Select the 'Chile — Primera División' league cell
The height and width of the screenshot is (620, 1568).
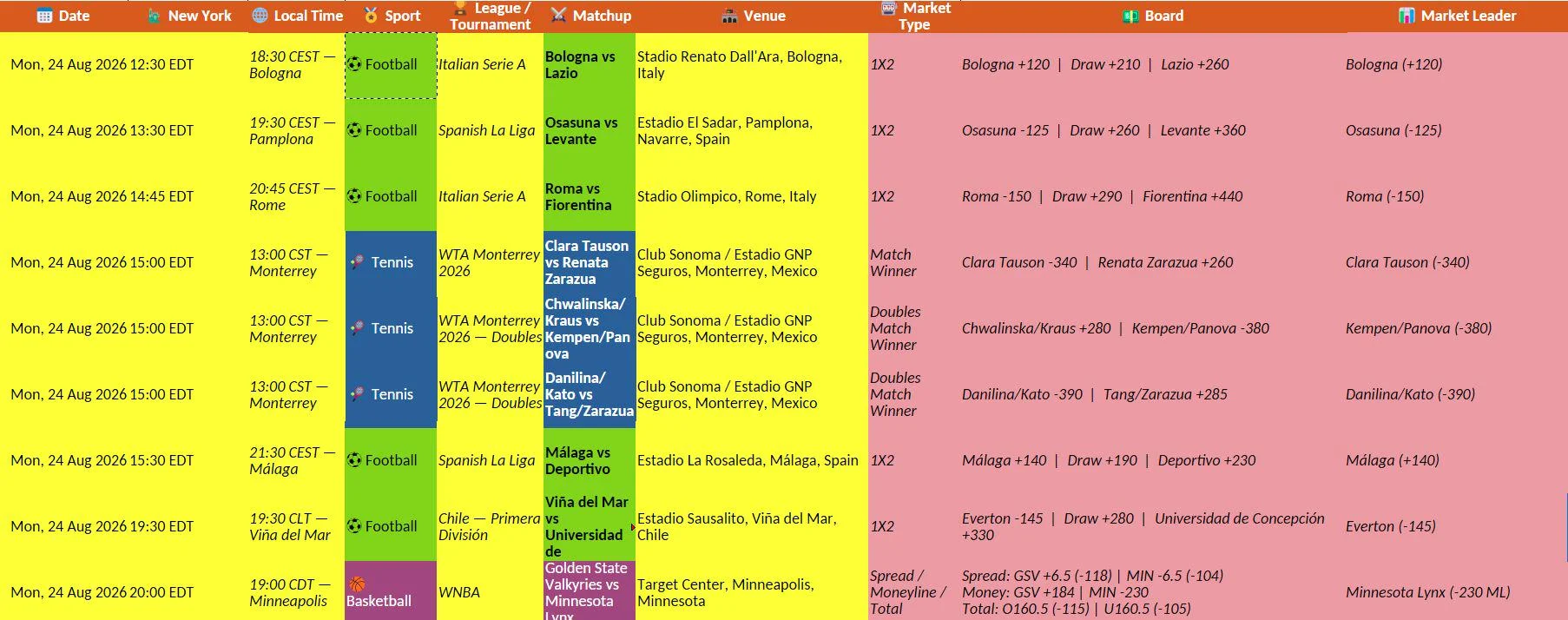click(490, 526)
